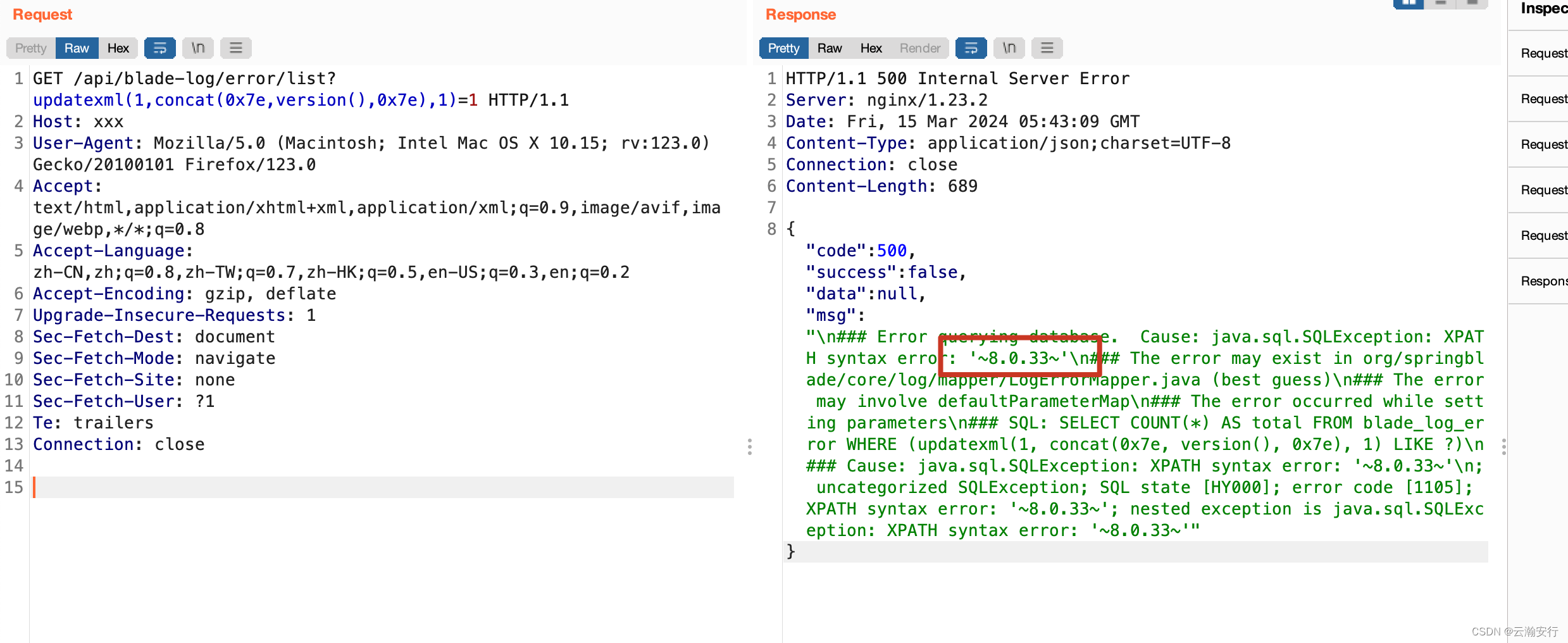The width and height of the screenshot is (1568, 643).
Task: Open the Response editor options menu
Action: click(x=1047, y=47)
